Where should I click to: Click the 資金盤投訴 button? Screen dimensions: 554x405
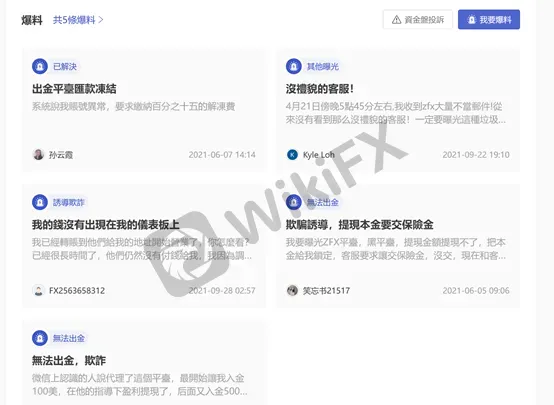[x=418, y=19]
